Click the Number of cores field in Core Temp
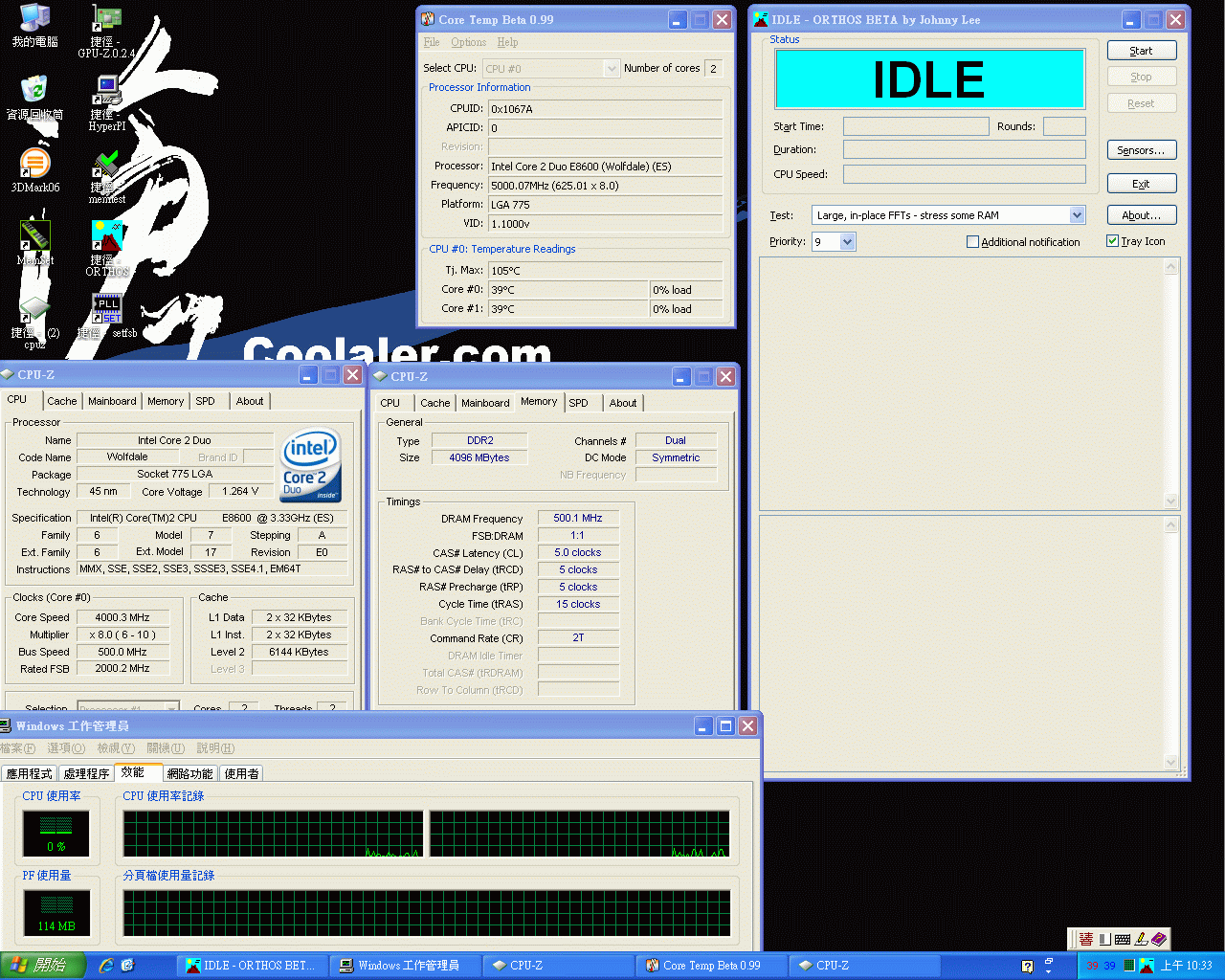1225x980 pixels. 713,68
